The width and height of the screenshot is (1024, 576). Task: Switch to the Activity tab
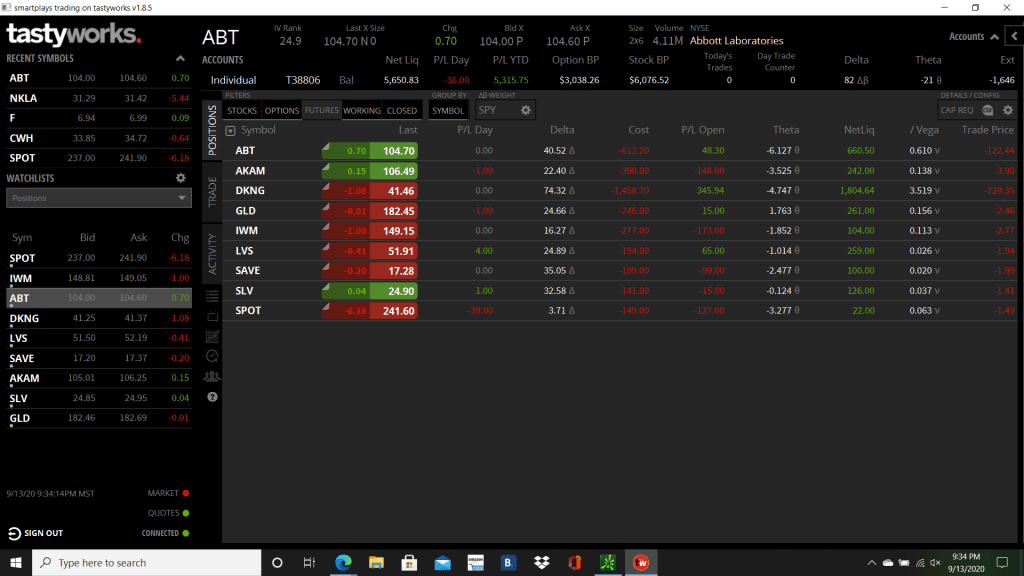(x=212, y=253)
